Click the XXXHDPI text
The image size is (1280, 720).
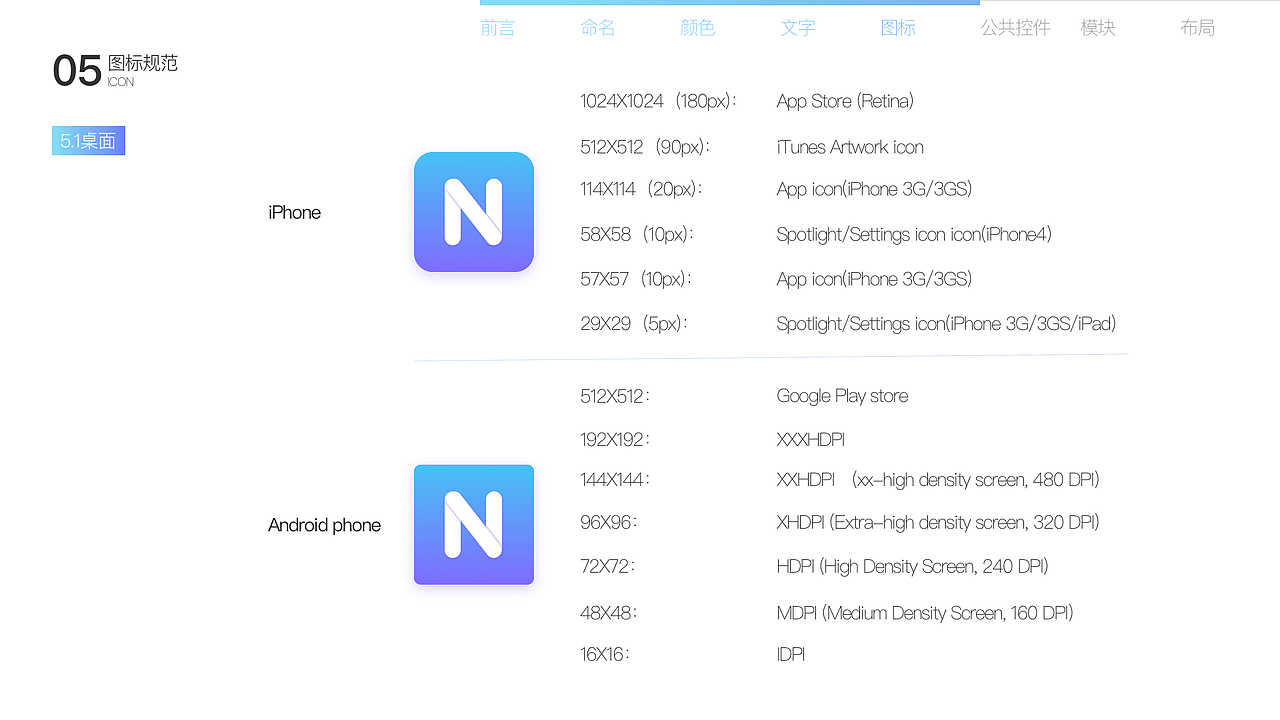[x=811, y=439]
